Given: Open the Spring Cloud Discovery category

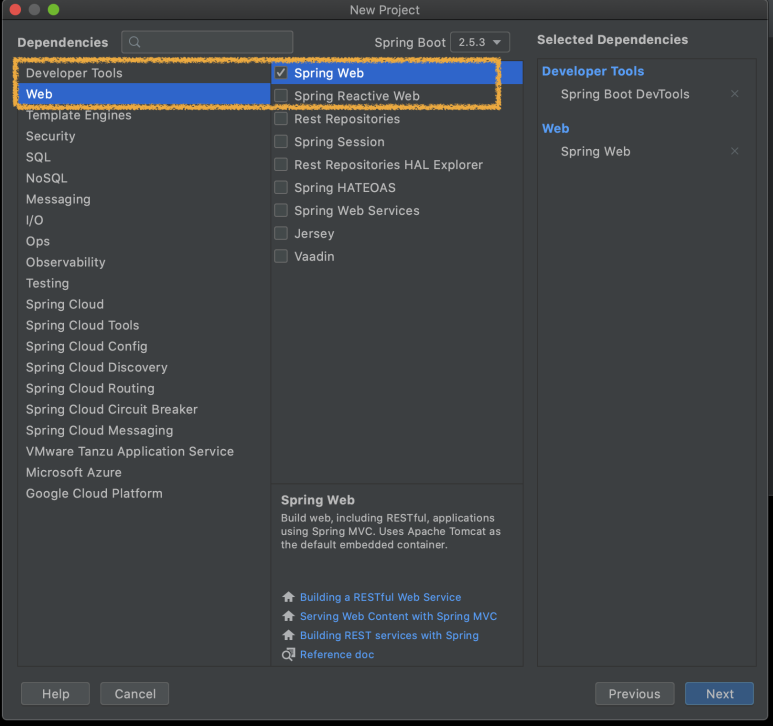Looking at the screenshot, I should [x=144, y=367].
